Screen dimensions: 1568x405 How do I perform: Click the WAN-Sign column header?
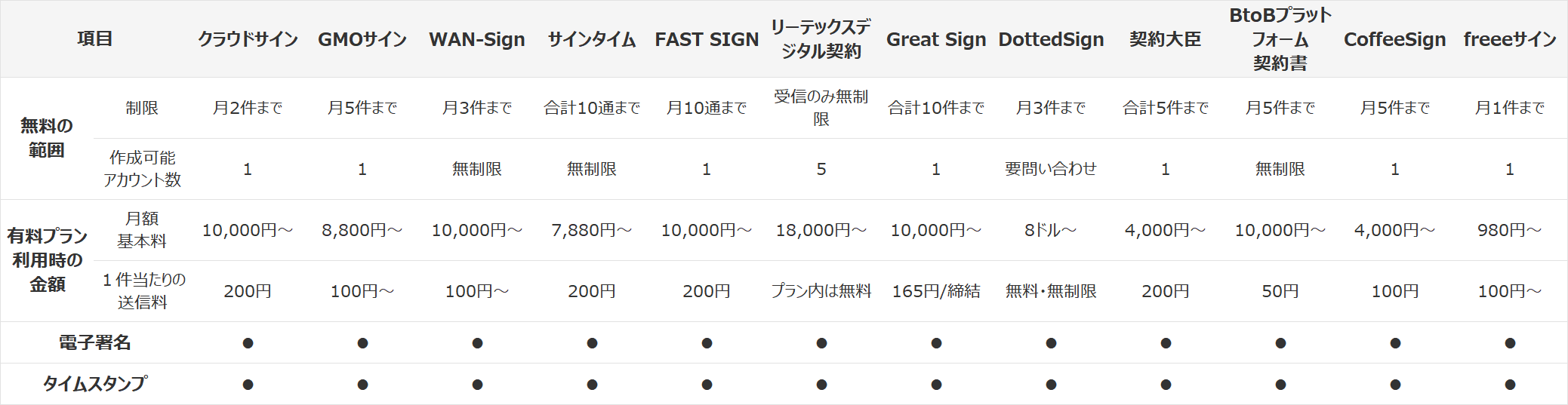coord(477,39)
